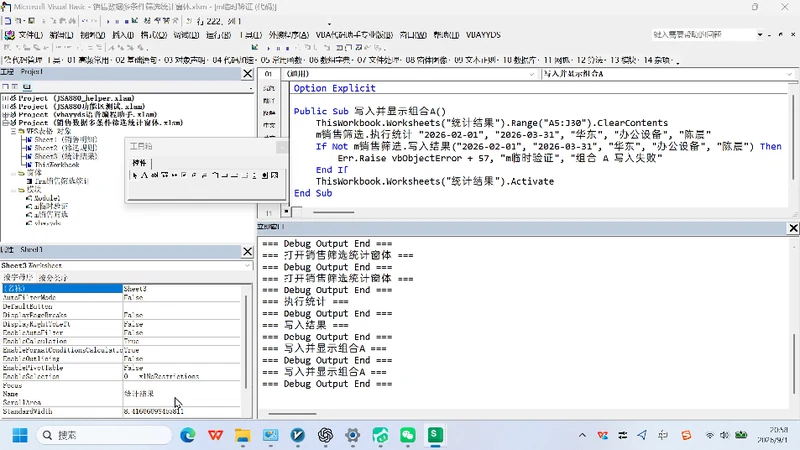Screen dimensions: 800x450
Task: Expand Project vbayyds语音编程助手.xlam node
Action: pyautogui.click(x=5, y=114)
